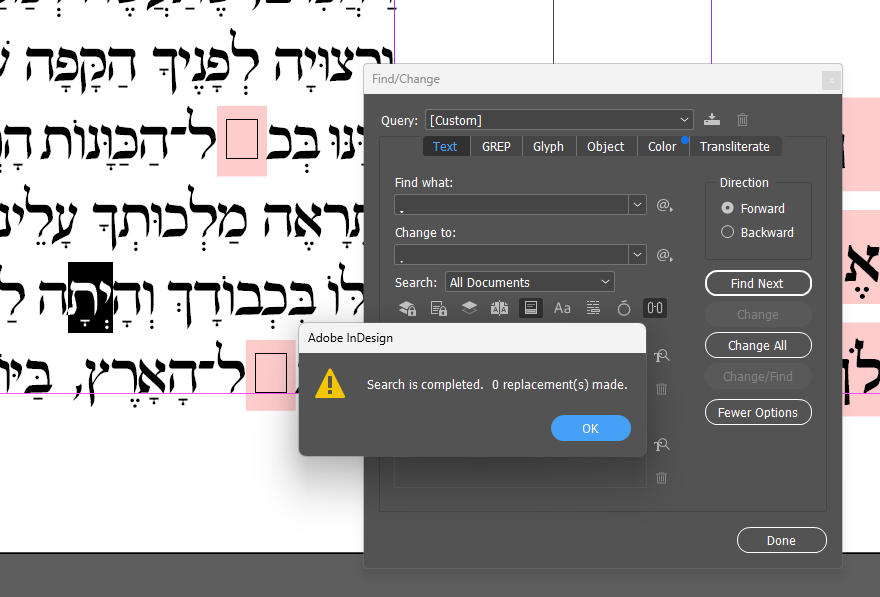Click the Specify Find Format icon
880x597 pixels.
(662, 356)
